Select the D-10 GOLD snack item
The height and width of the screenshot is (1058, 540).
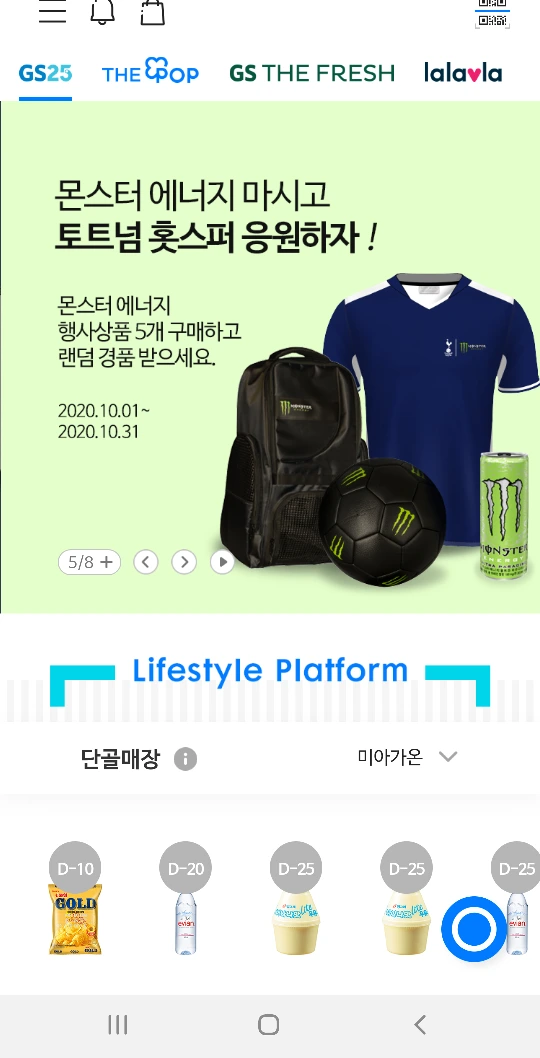(x=75, y=899)
